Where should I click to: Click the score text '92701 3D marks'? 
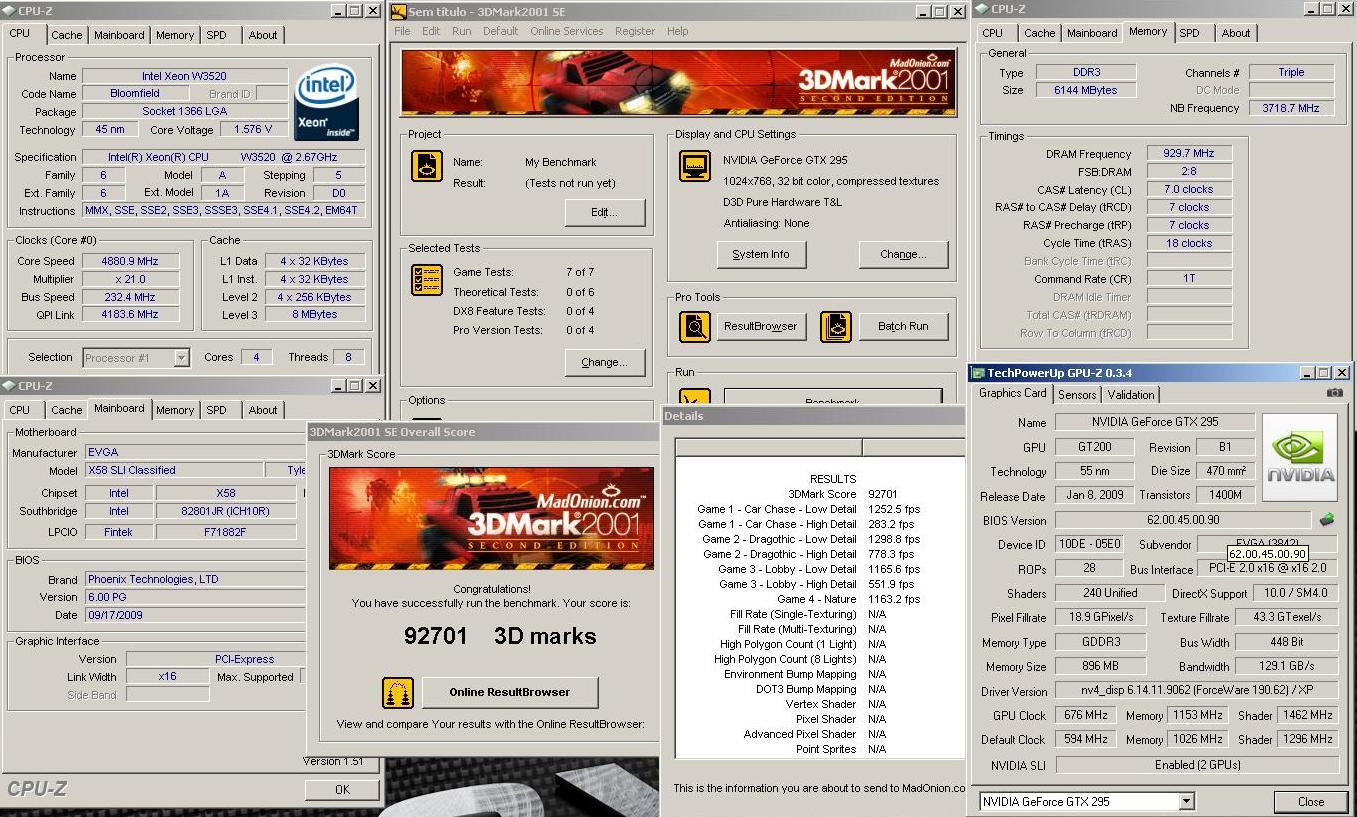click(x=500, y=636)
